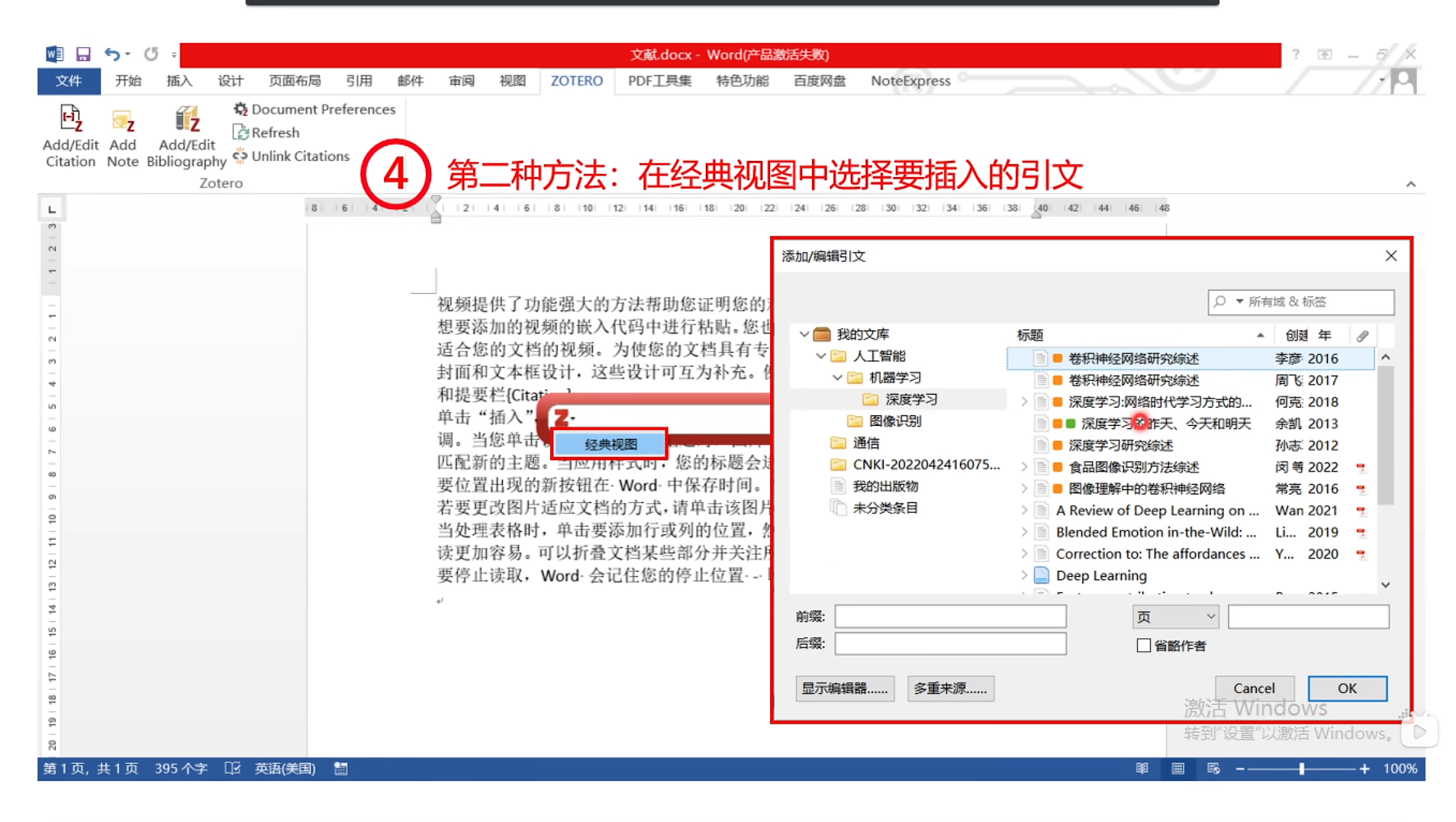1456x822 pixels.
Task: Enable the 省略作者 checkbox
Action: click(1143, 645)
